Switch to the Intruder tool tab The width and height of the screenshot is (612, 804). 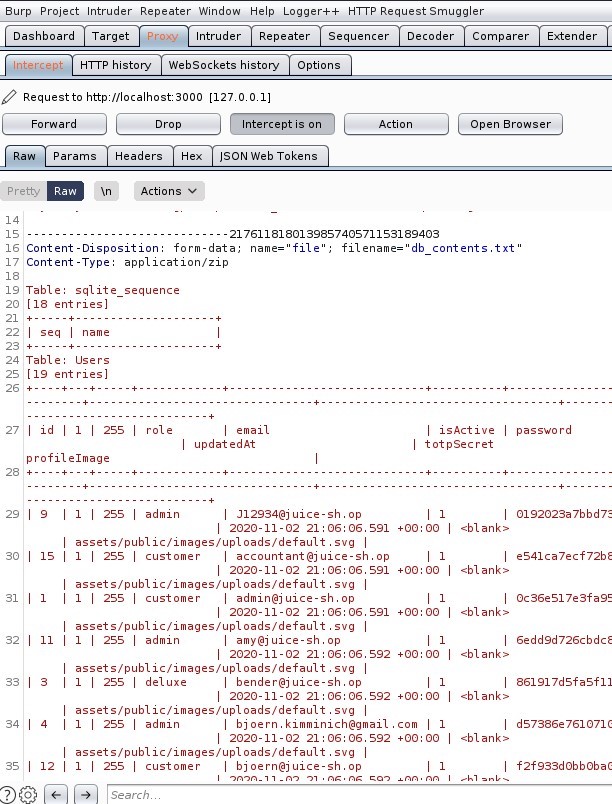pyautogui.click(x=218, y=36)
